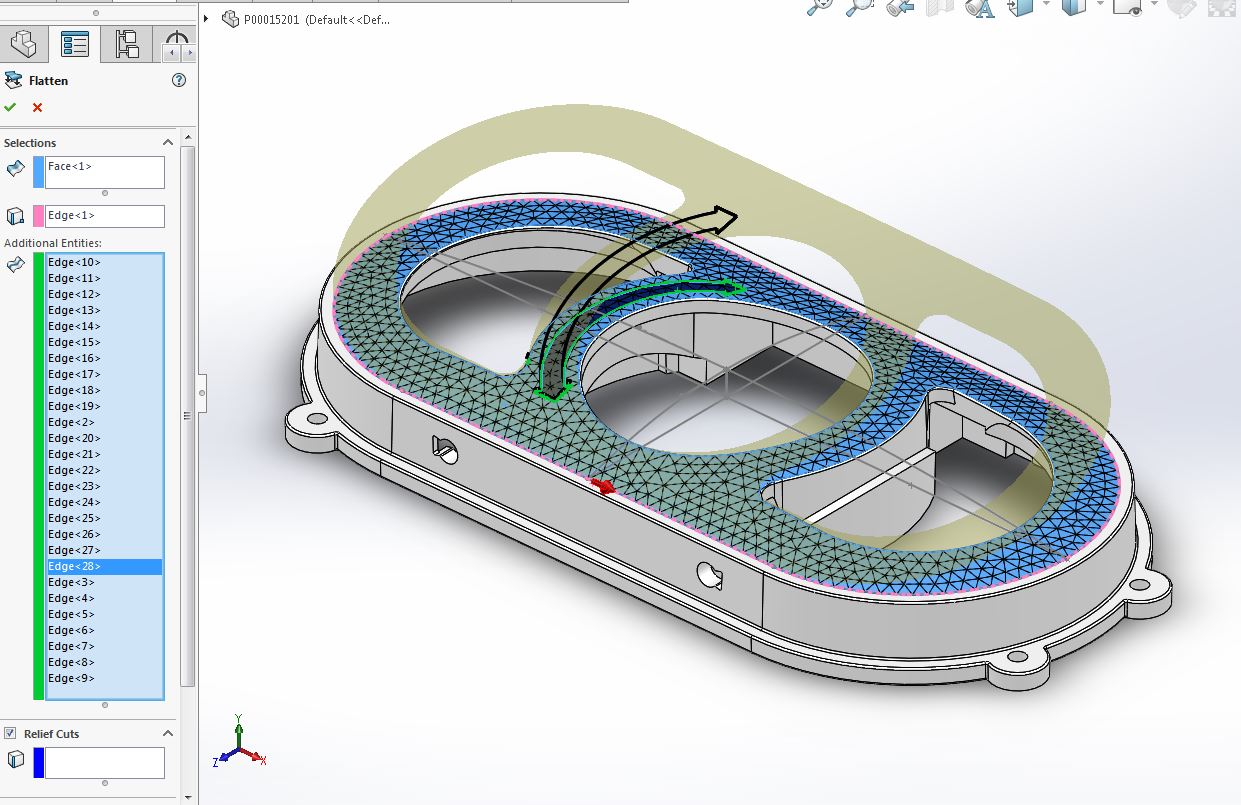Select Edge<18> in Additional Entities
1241x805 pixels.
point(105,390)
